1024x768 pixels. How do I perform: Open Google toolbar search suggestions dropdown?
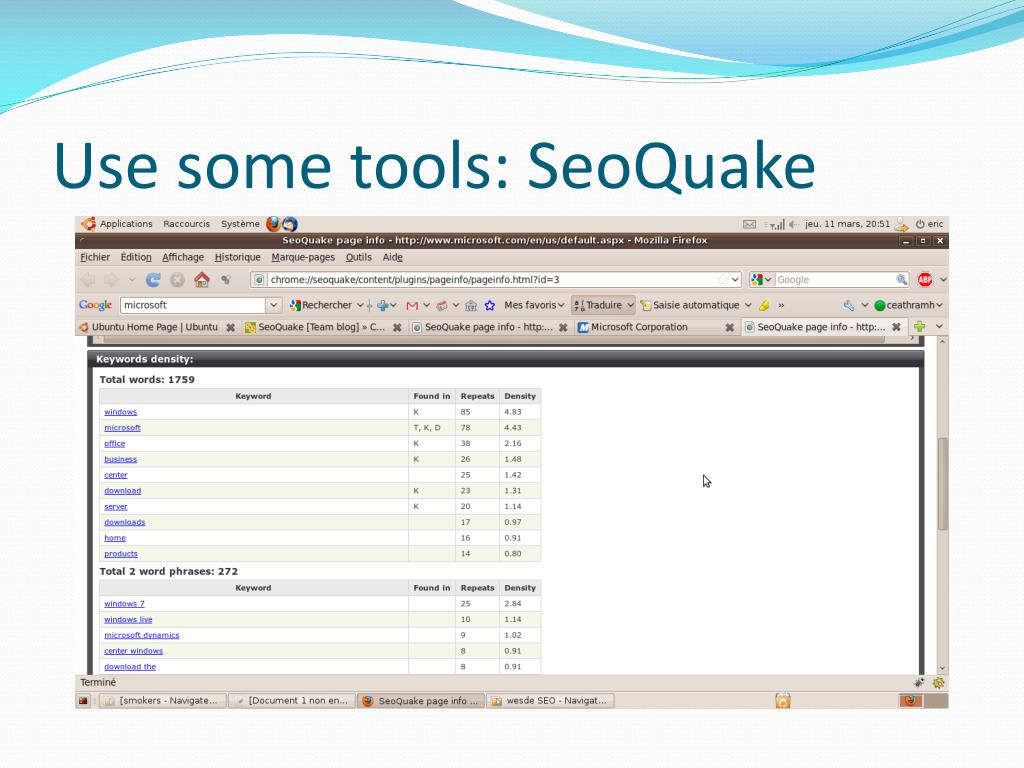(x=274, y=305)
